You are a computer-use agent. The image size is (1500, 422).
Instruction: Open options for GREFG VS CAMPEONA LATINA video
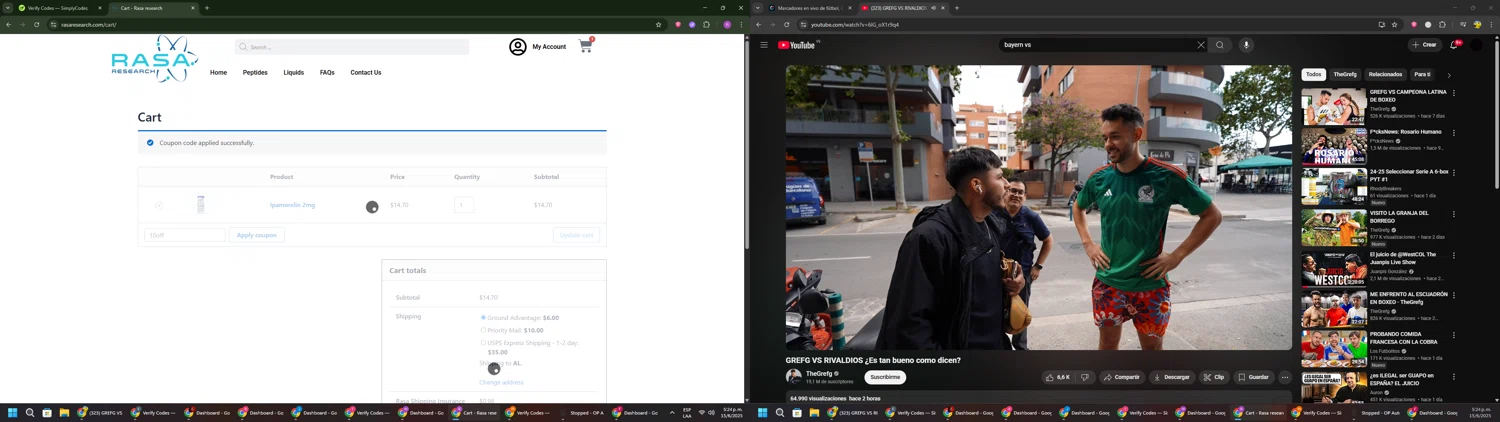click(1453, 93)
